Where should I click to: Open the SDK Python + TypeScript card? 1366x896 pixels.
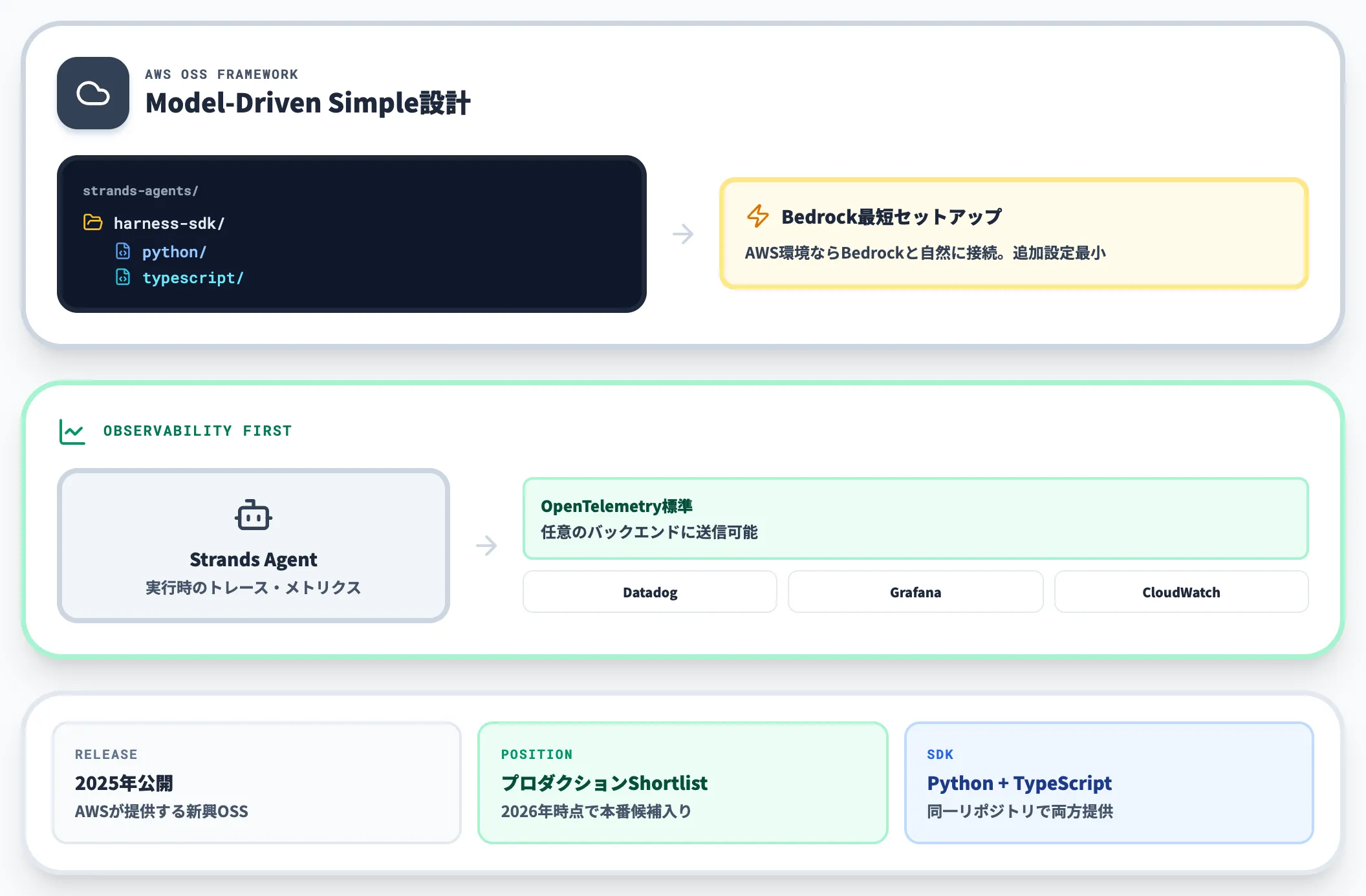click(x=1109, y=783)
